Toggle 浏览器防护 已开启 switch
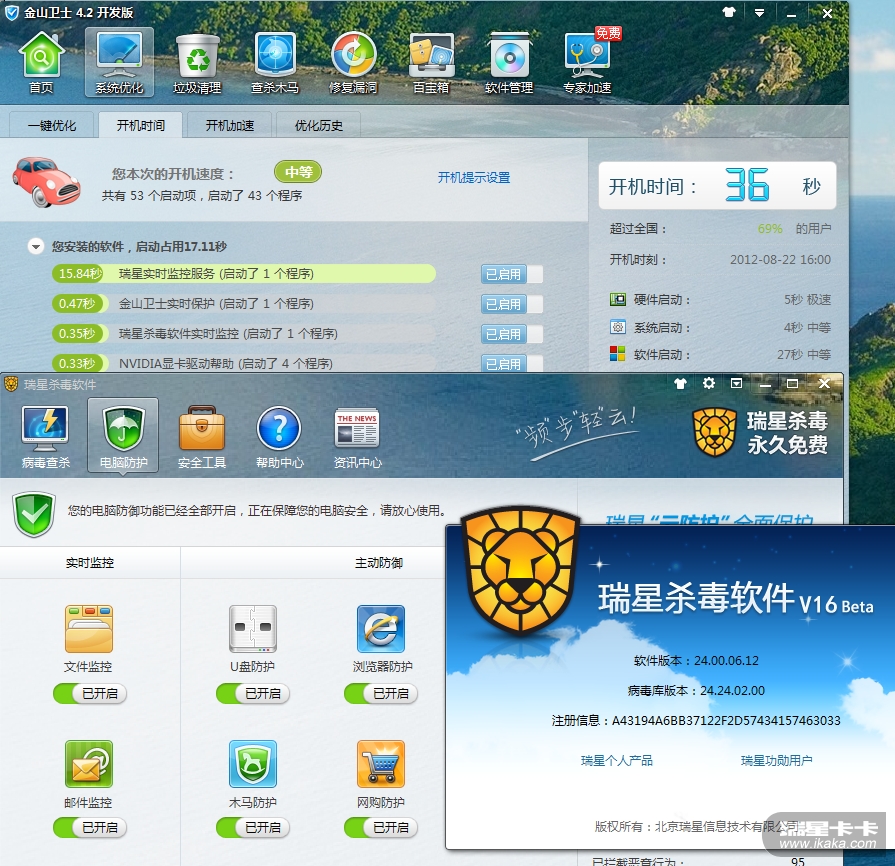Image resolution: width=895 pixels, height=866 pixels. (381, 694)
